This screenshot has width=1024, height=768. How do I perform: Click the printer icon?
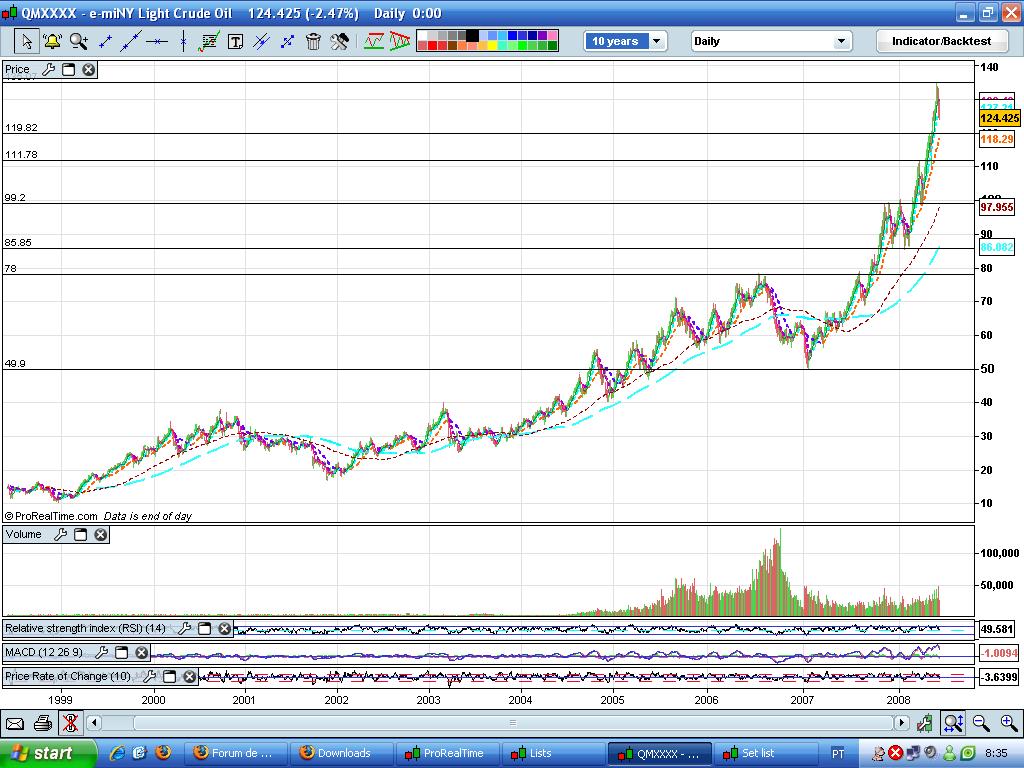click(42, 724)
